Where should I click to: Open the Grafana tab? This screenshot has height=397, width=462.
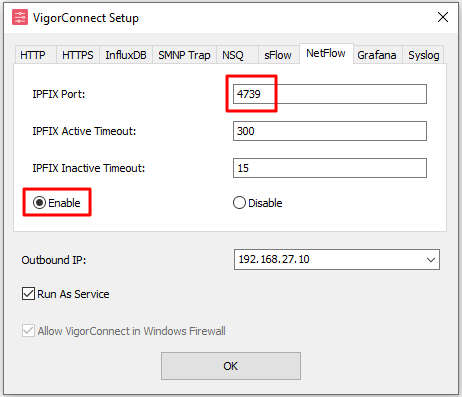click(377, 55)
